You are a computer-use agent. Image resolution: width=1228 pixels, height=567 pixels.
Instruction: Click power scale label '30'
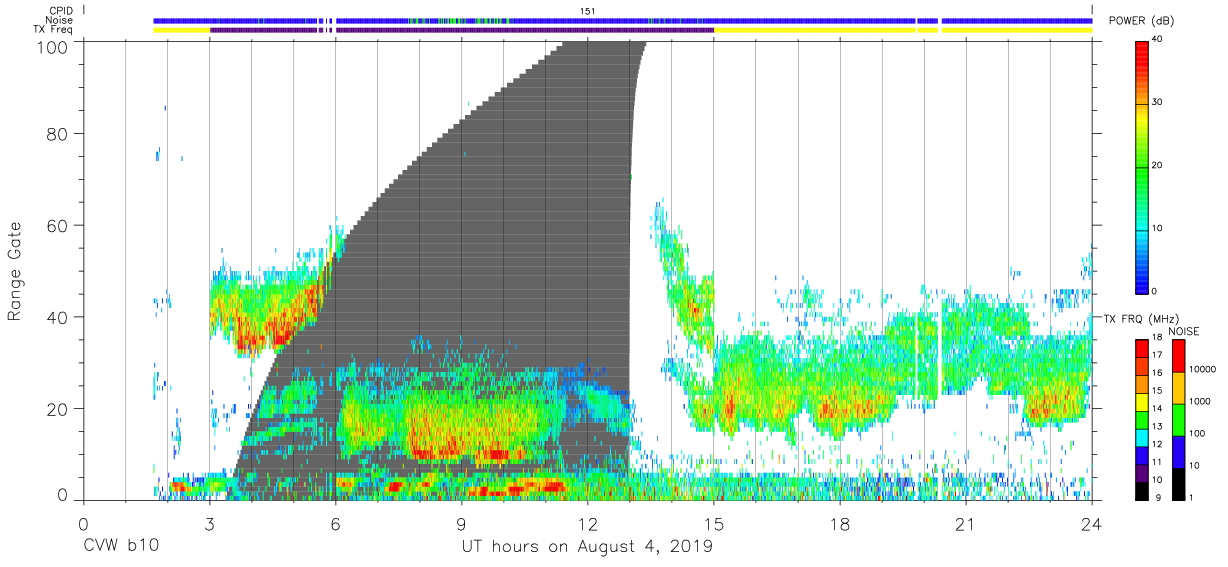click(x=1159, y=102)
